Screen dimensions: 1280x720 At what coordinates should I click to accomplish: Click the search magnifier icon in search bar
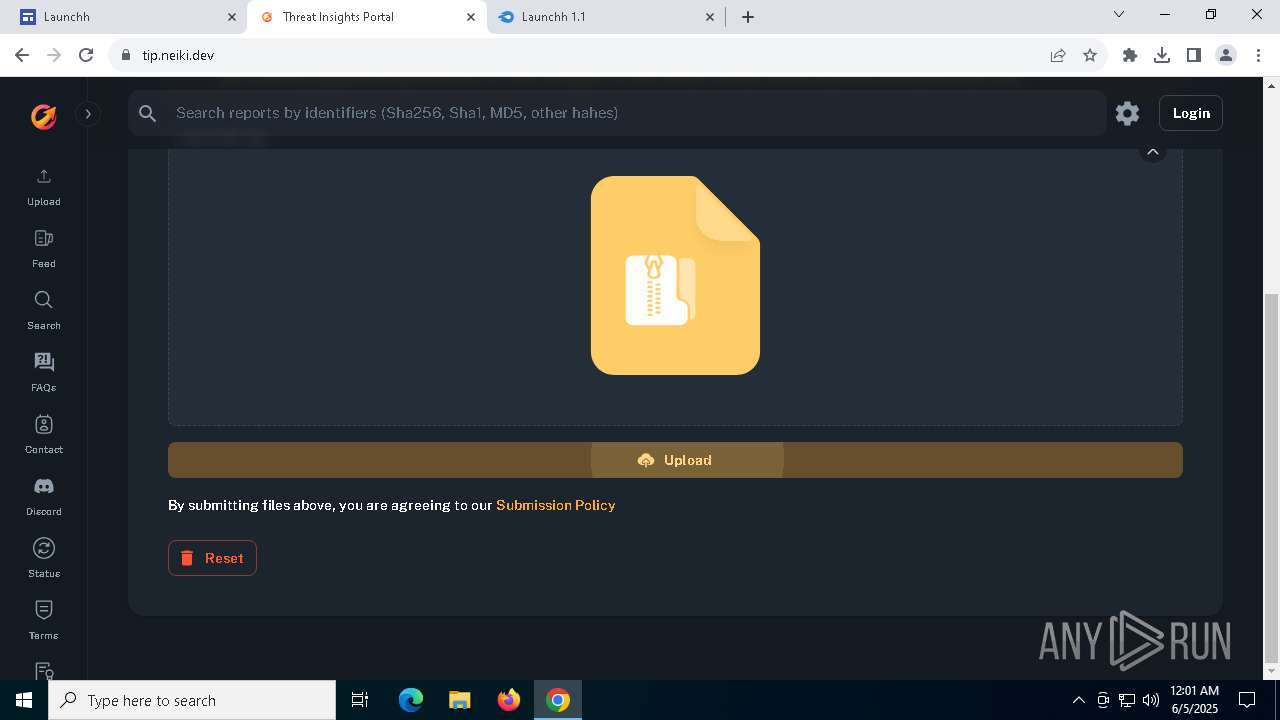click(148, 113)
